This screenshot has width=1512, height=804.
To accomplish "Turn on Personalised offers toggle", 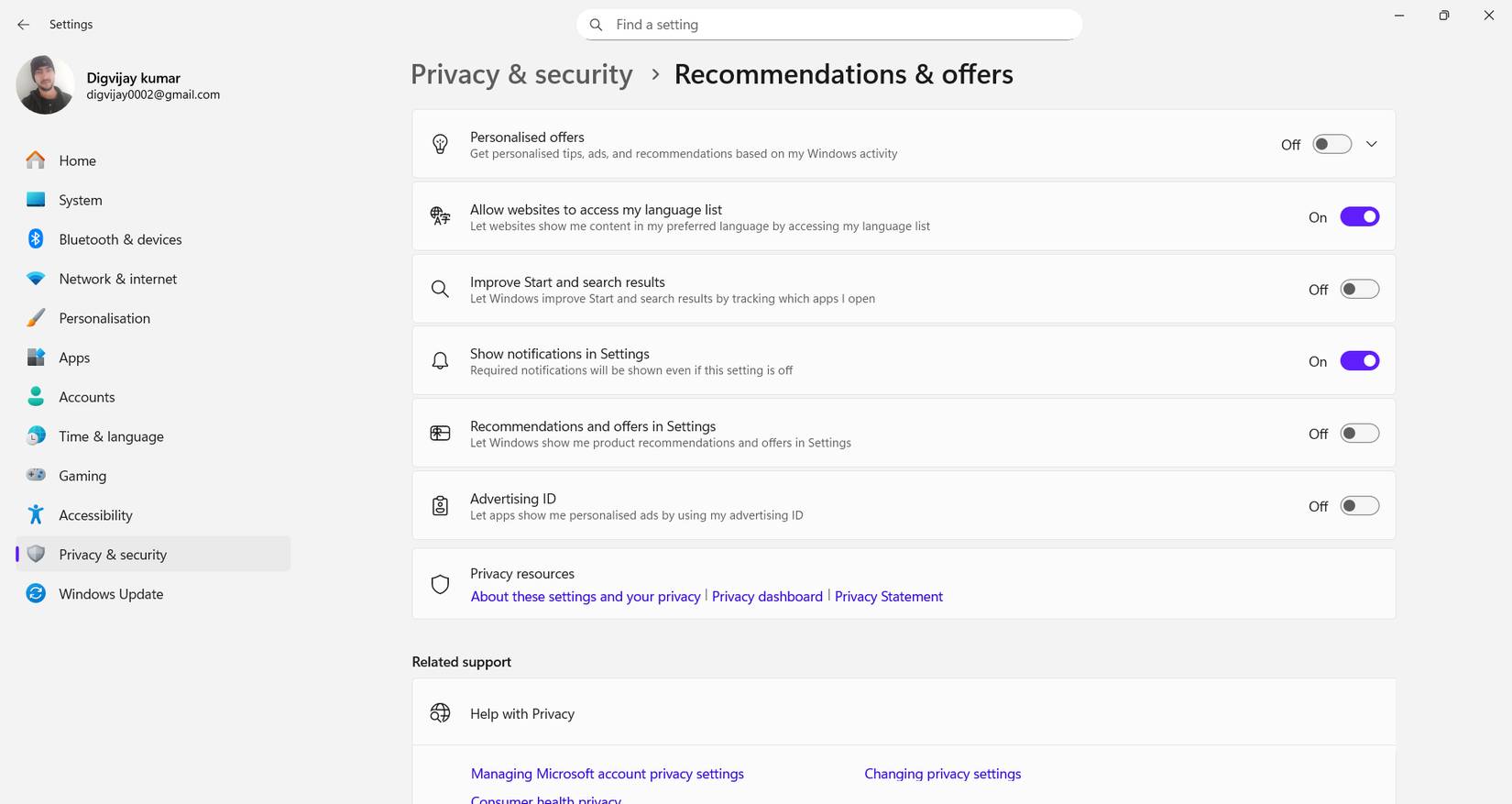I will pos(1331,145).
